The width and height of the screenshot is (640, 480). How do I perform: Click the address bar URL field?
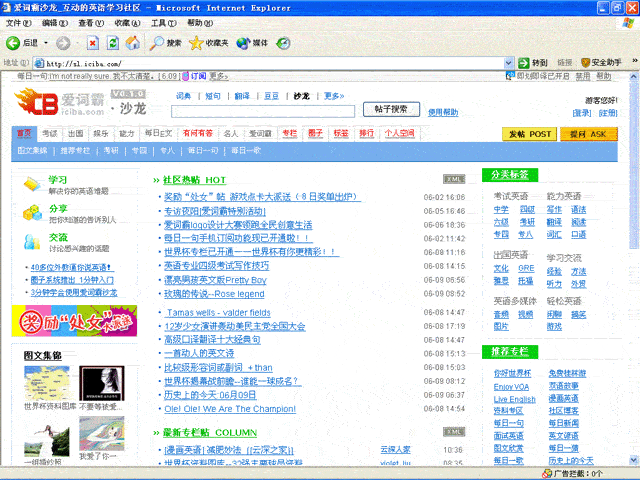[269, 63]
